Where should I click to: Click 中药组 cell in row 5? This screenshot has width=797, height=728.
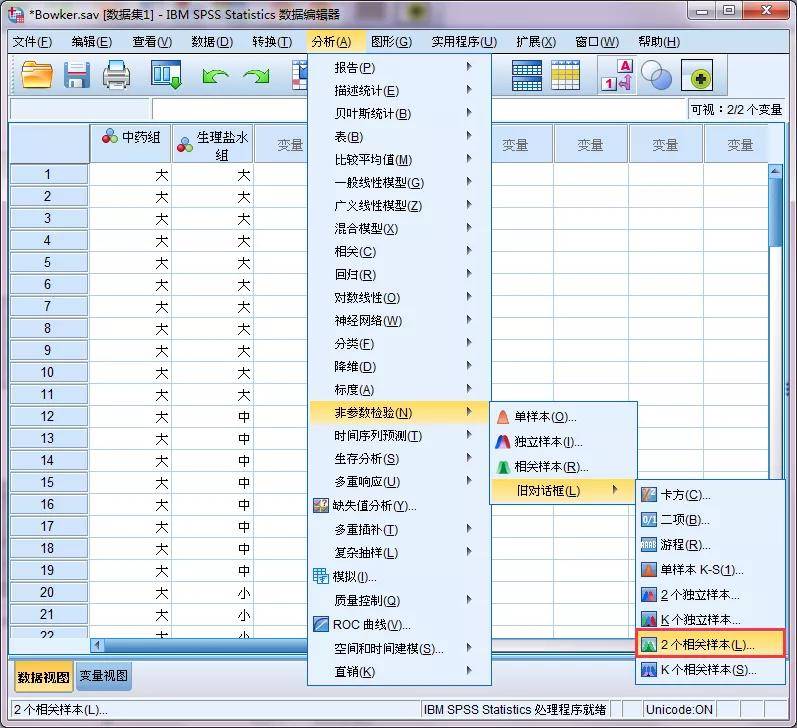[130, 263]
